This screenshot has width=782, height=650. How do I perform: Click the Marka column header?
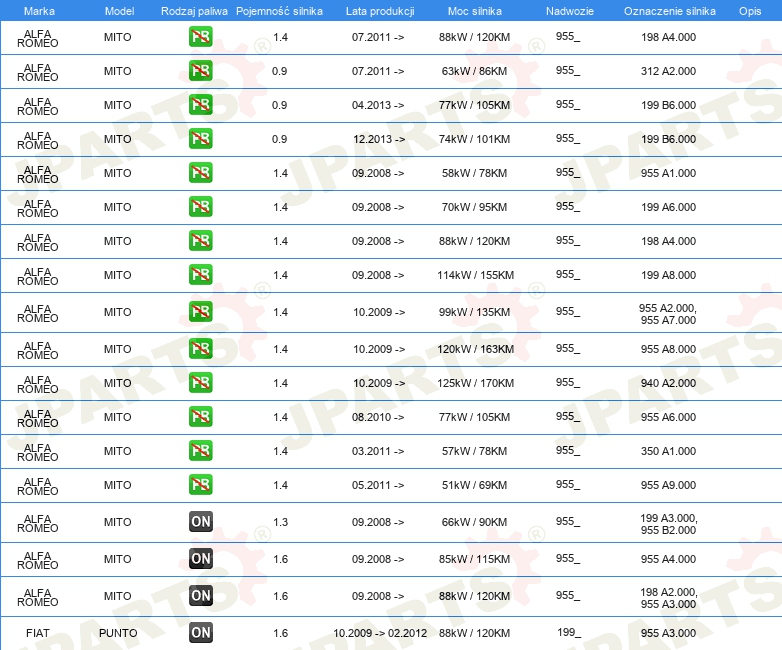pos(39,11)
